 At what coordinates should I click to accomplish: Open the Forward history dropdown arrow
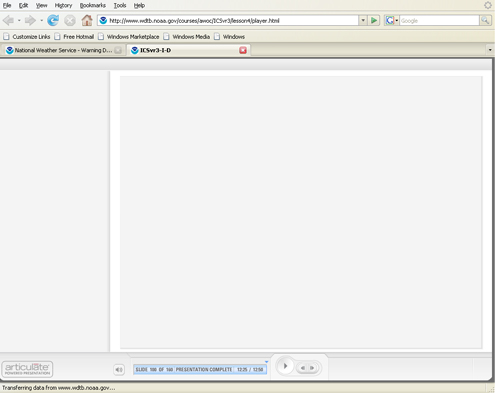coord(41,21)
